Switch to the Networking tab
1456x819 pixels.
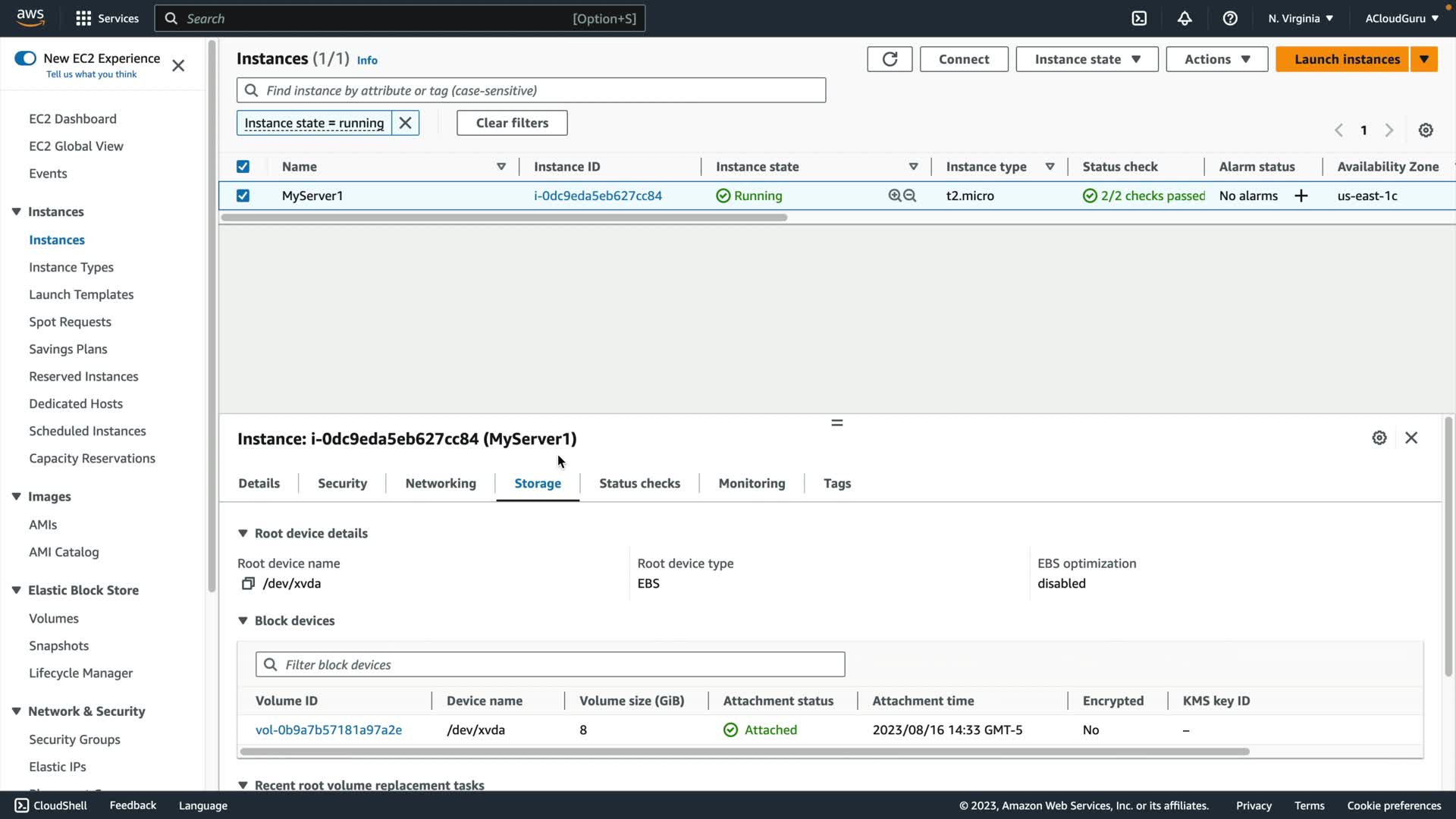click(x=441, y=483)
